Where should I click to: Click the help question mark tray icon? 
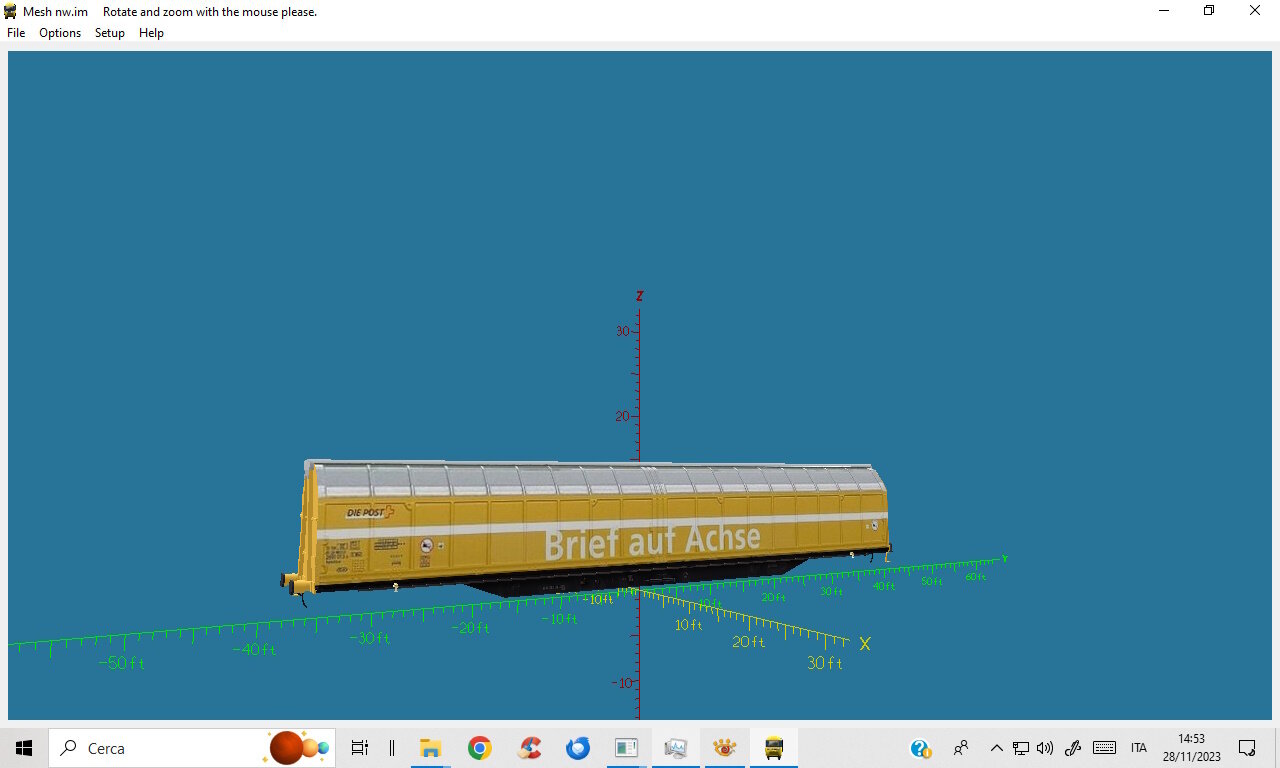[921, 748]
